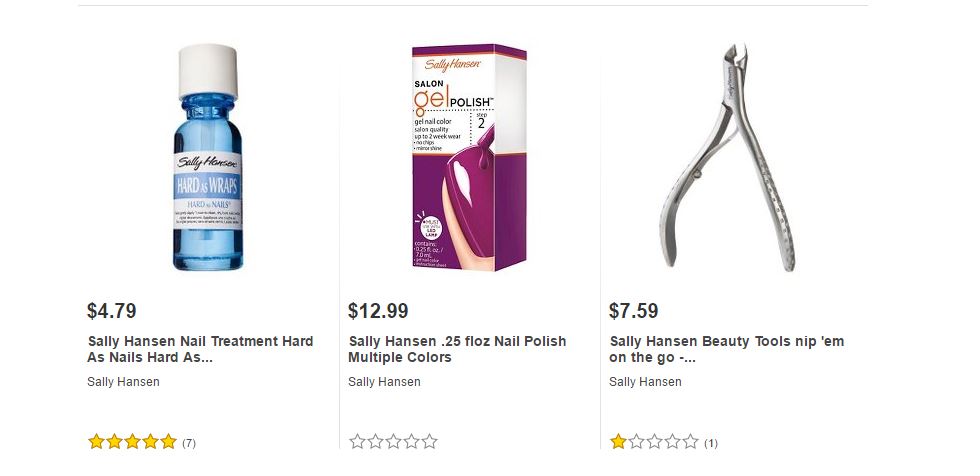
Task: Click the $4.79 price
Action: (x=112, y=311)
